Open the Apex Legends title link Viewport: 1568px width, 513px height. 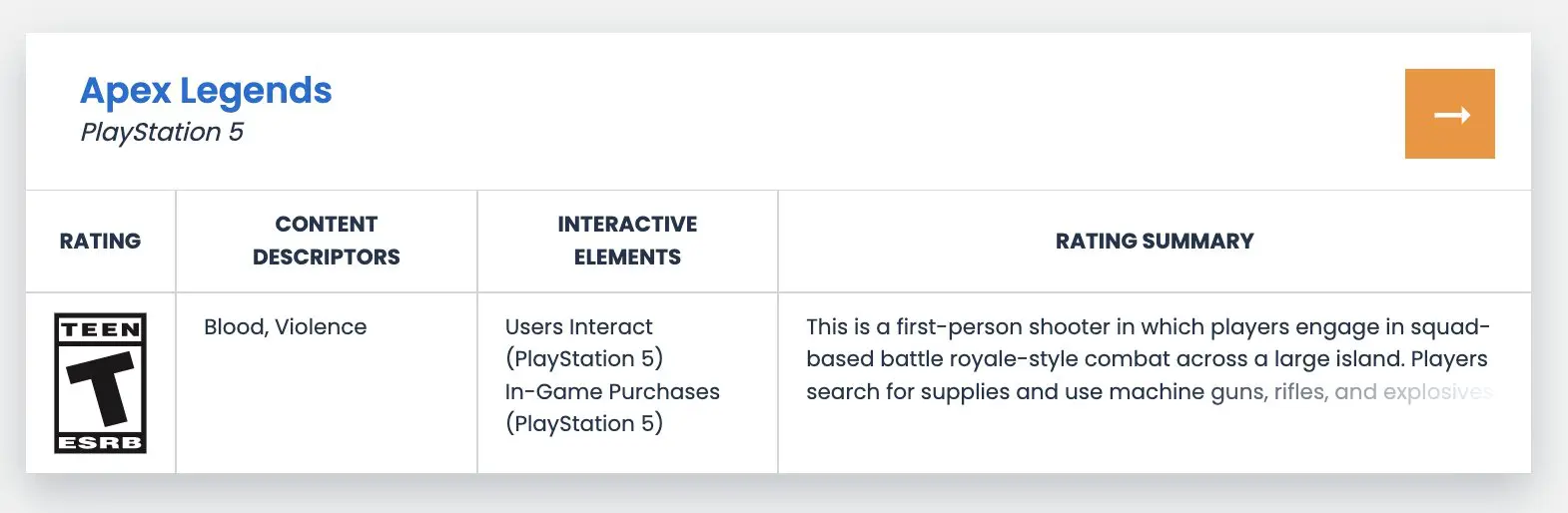206,91
